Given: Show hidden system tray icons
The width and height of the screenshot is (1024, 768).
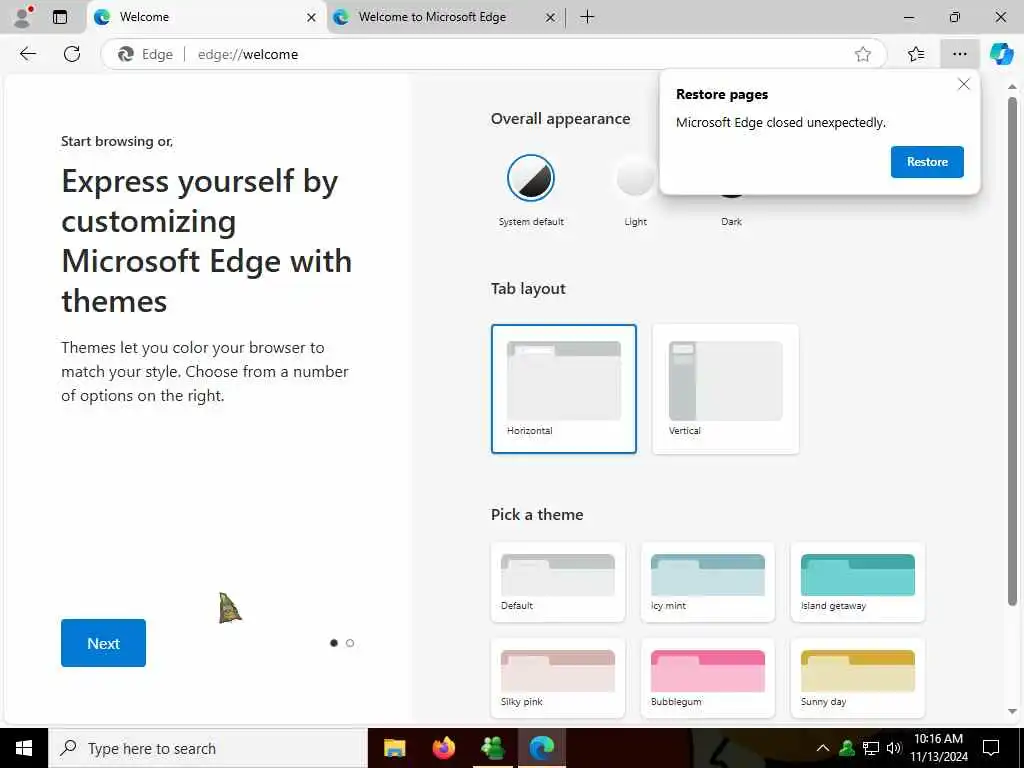Looking at the screenshot, I should [x=823, y=748].
